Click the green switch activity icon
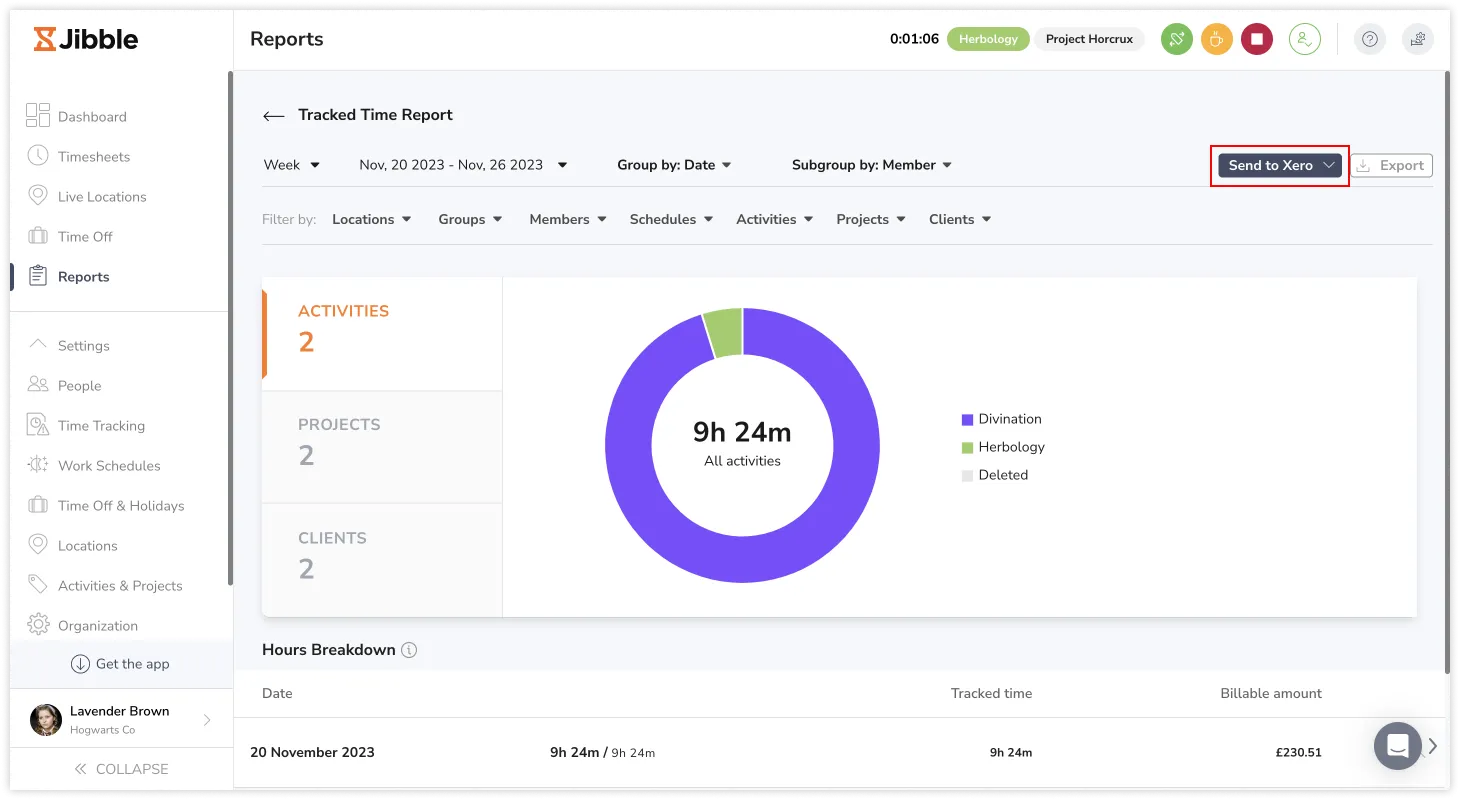This screenshot has height=800, width=1460. (x=1177, y=39)
